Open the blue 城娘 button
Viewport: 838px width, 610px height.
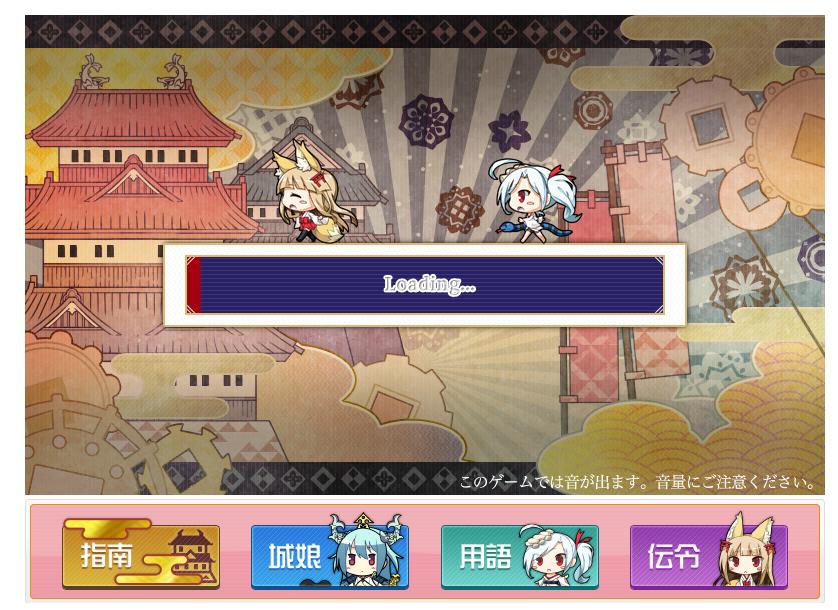(330, 555)
